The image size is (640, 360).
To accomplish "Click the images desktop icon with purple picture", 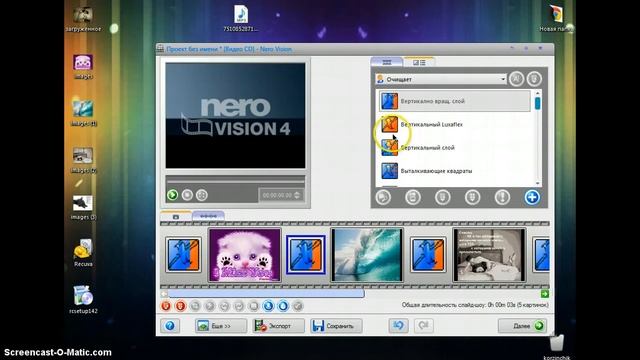I will click(x=83, y=67).
